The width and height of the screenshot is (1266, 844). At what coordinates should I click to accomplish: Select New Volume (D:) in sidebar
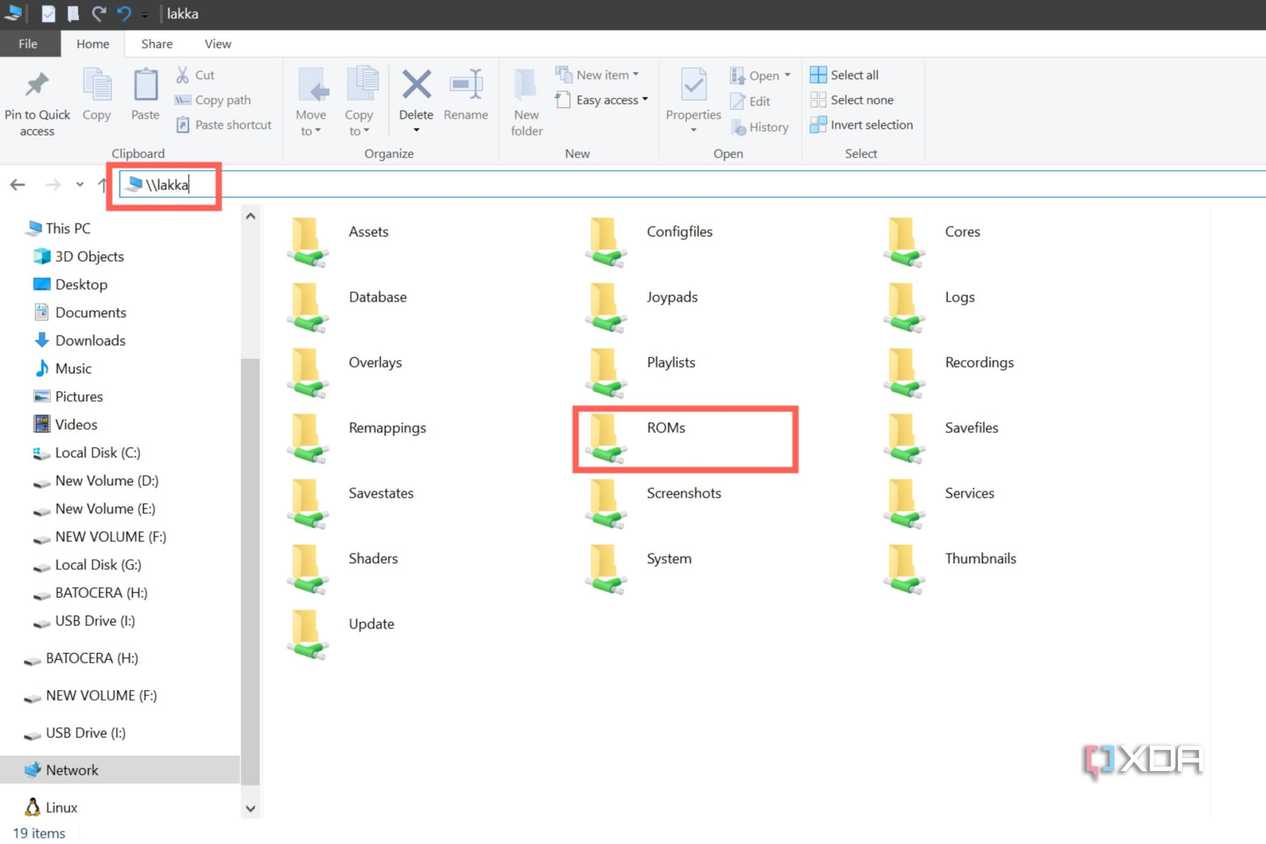pos(96,480)
